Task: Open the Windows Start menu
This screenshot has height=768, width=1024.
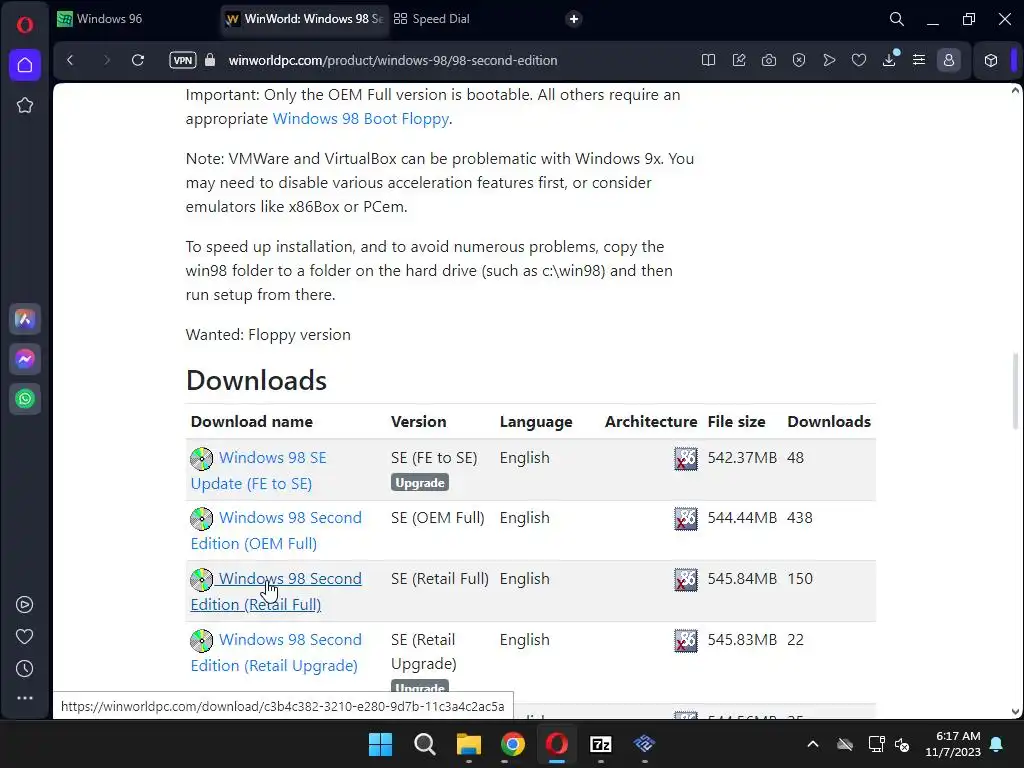Action: [x=381, y=744]
